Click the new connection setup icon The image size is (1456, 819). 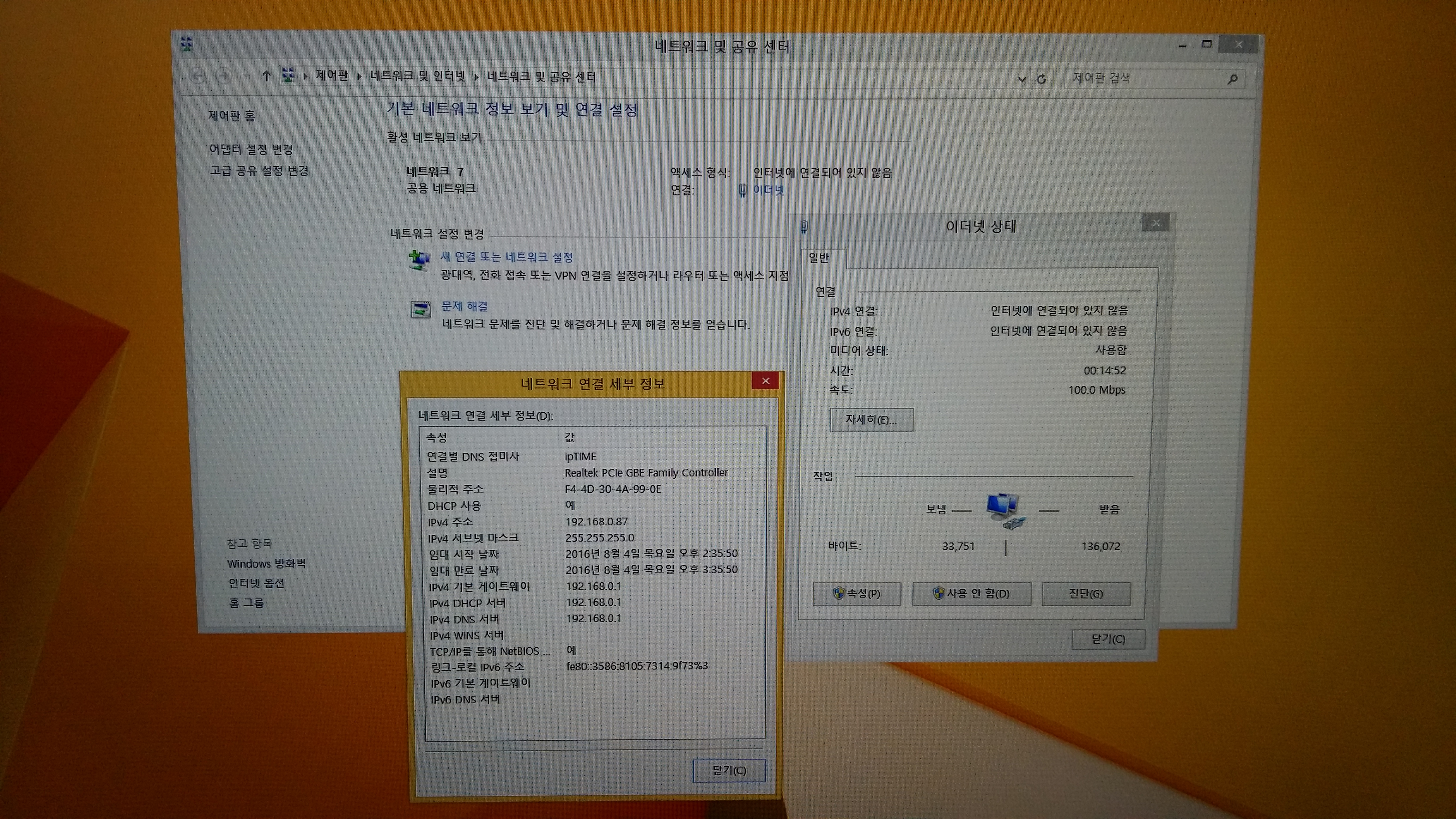419,261
